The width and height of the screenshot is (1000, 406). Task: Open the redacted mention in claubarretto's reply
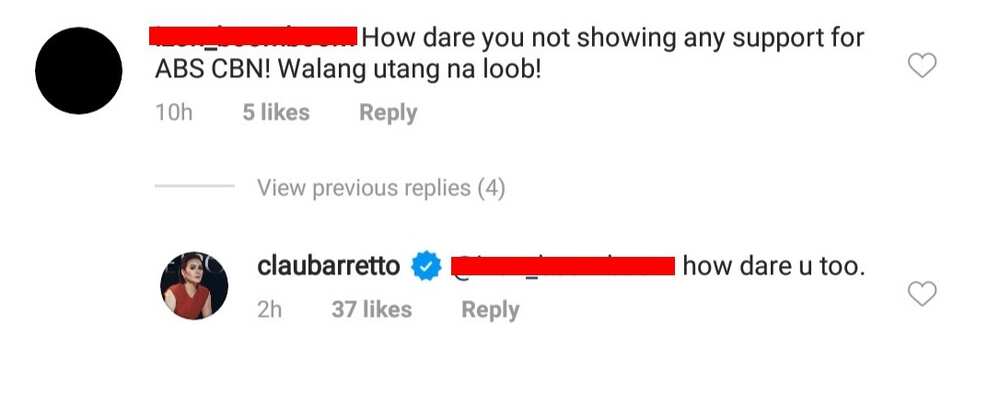coord(563,266)
